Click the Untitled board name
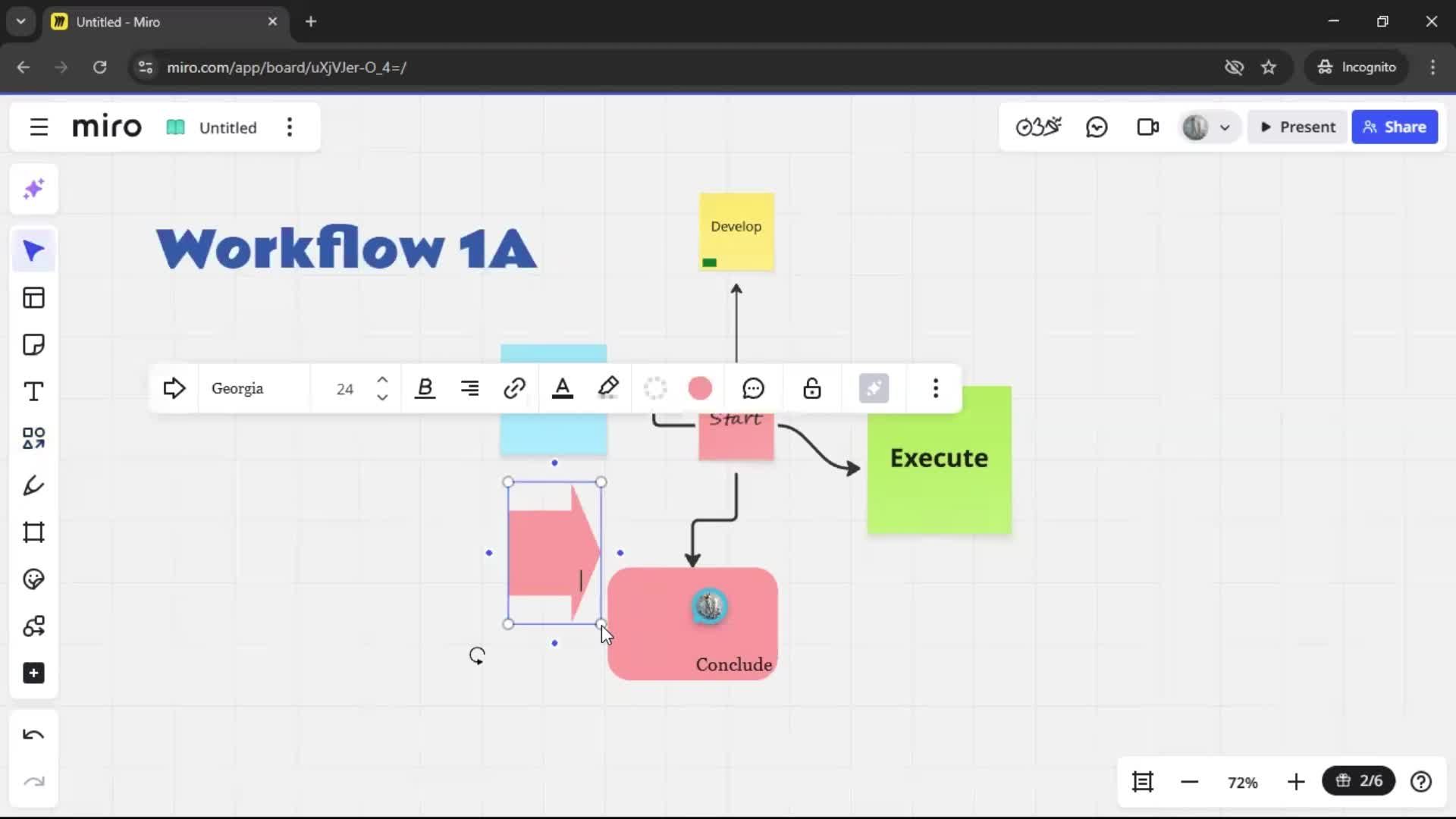The width and height of the screenshot is (1456, 819). 227,127
